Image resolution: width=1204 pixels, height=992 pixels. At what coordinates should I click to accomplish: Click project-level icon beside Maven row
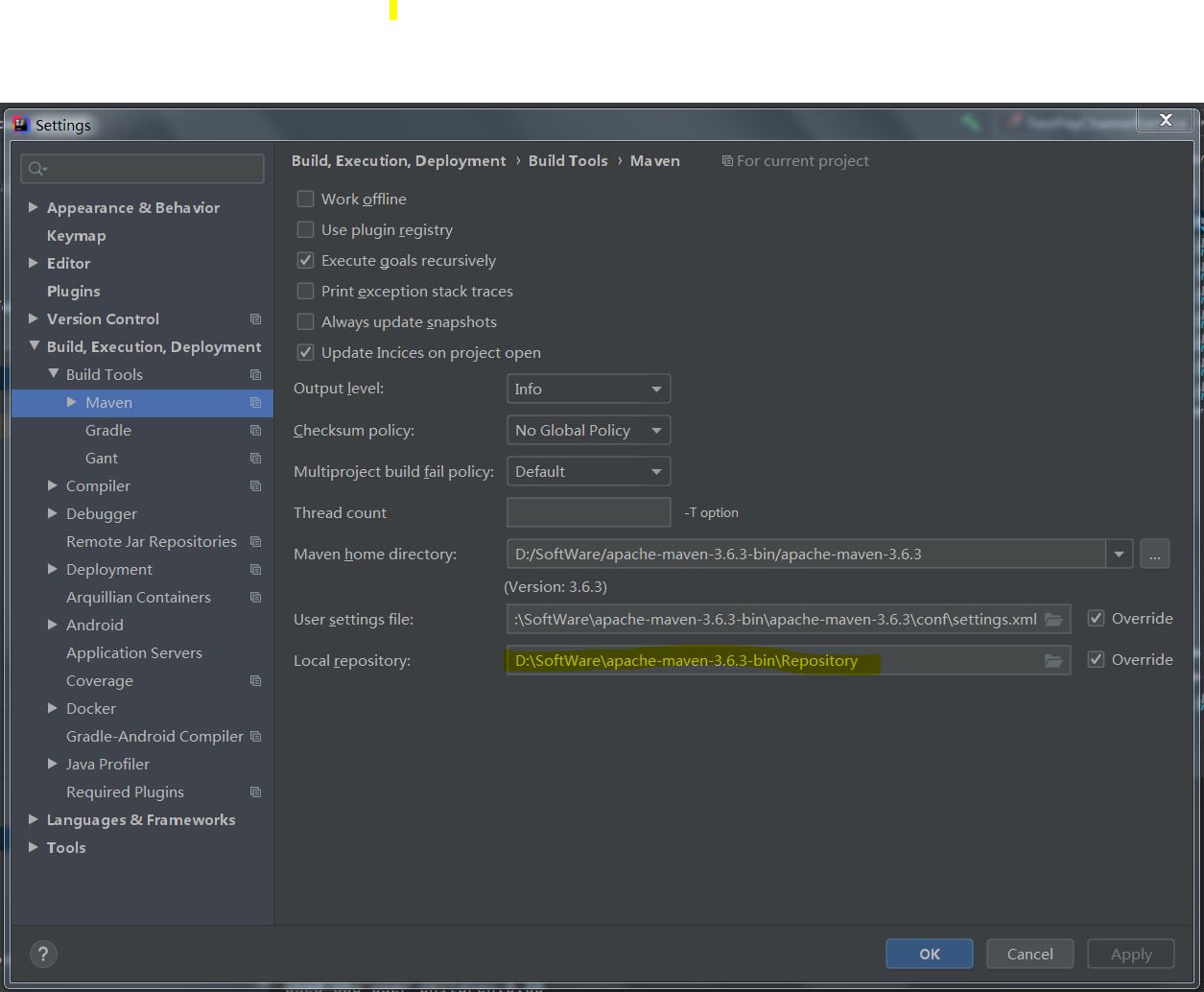pos(255,403)
